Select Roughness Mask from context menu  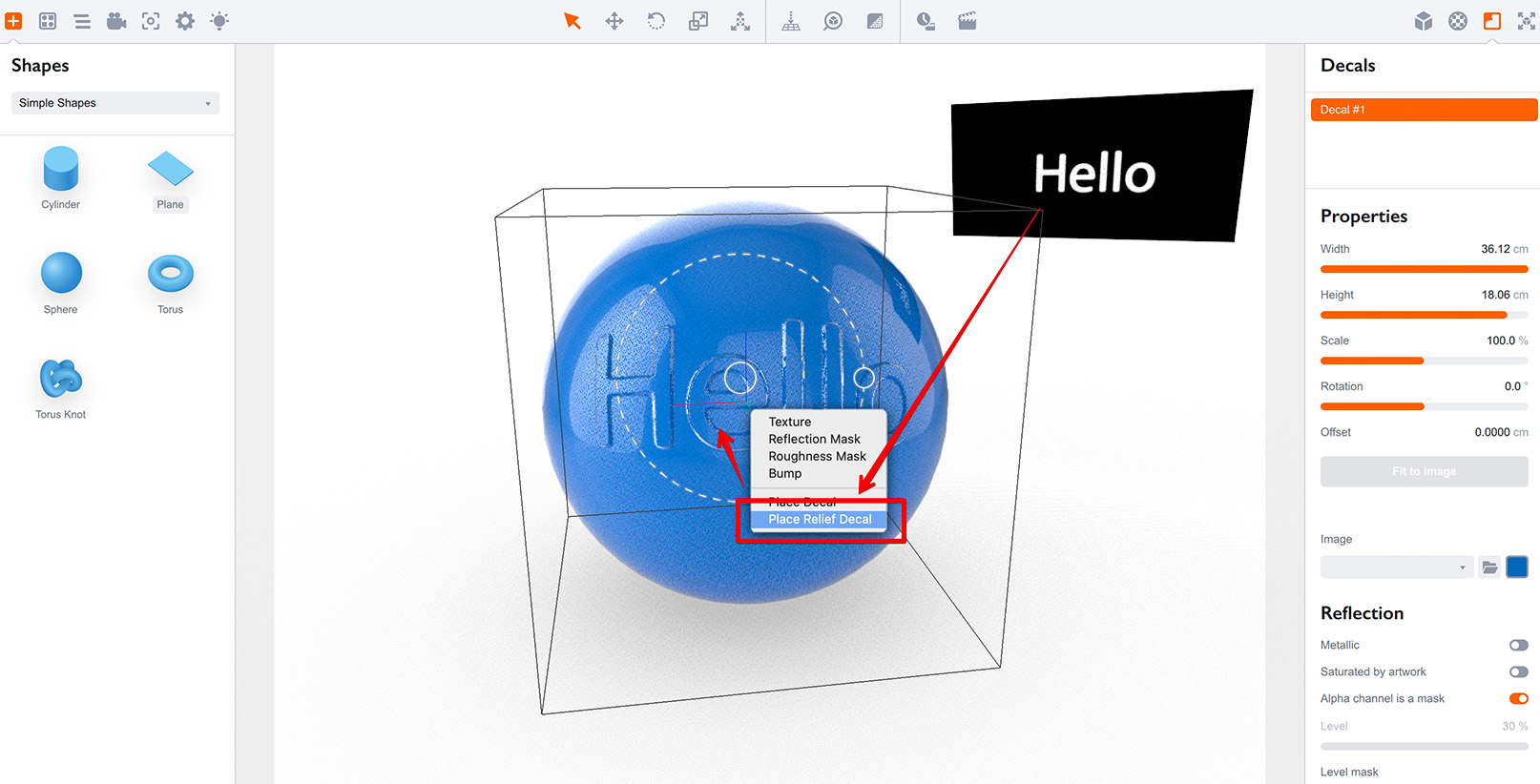click(x=817, y=457)
